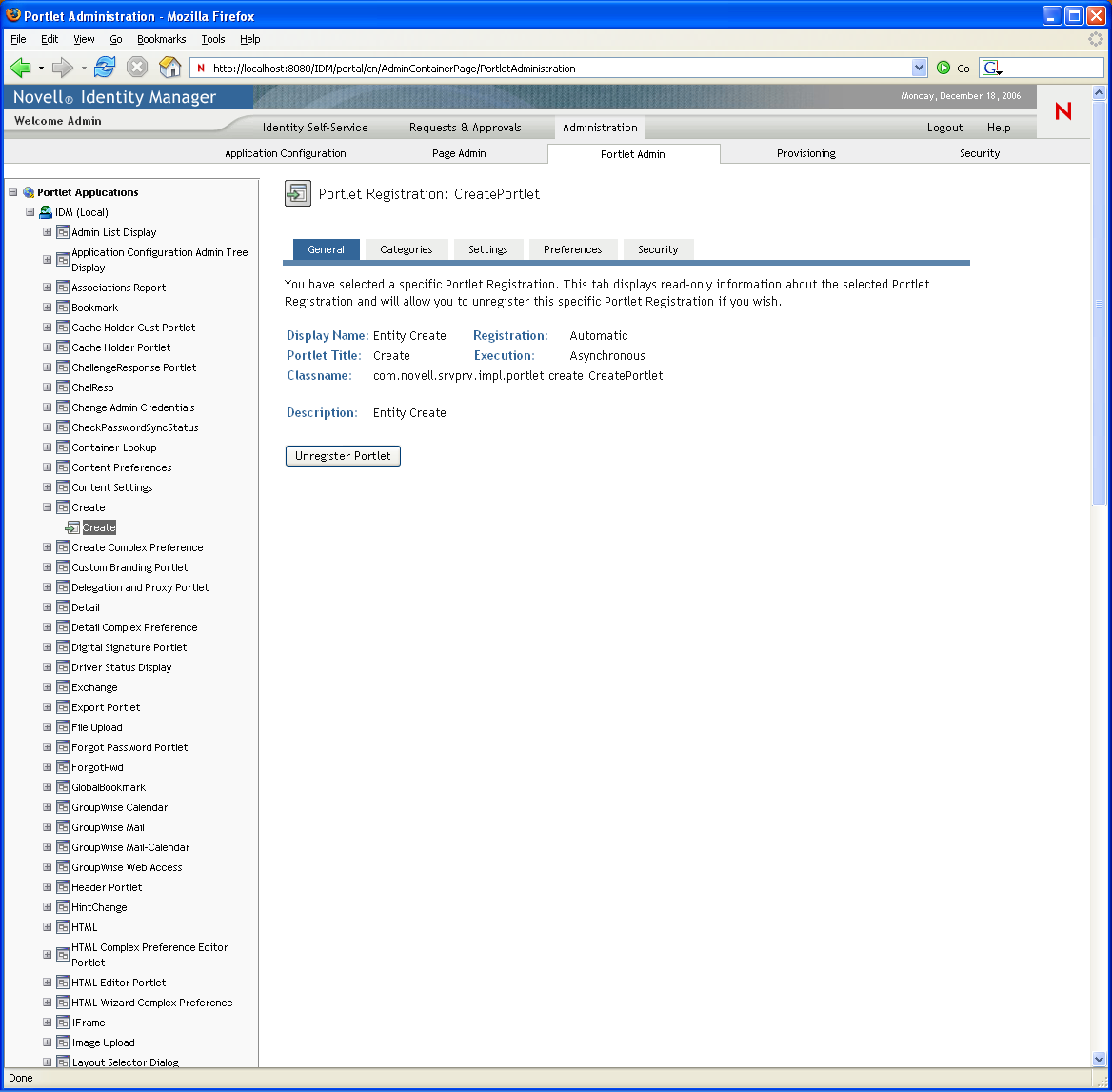Click the Exchange portlet icon
1112x1092 pixels.
point(63,687)
